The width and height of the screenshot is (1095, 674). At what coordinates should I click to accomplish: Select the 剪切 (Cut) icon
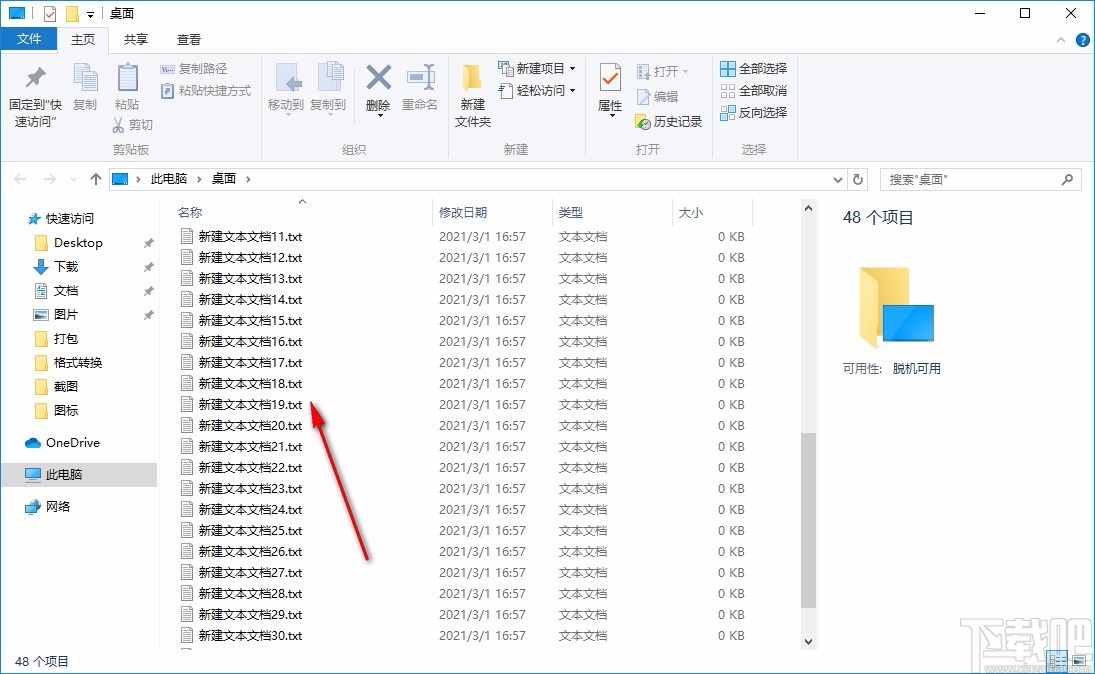(120, 126)
